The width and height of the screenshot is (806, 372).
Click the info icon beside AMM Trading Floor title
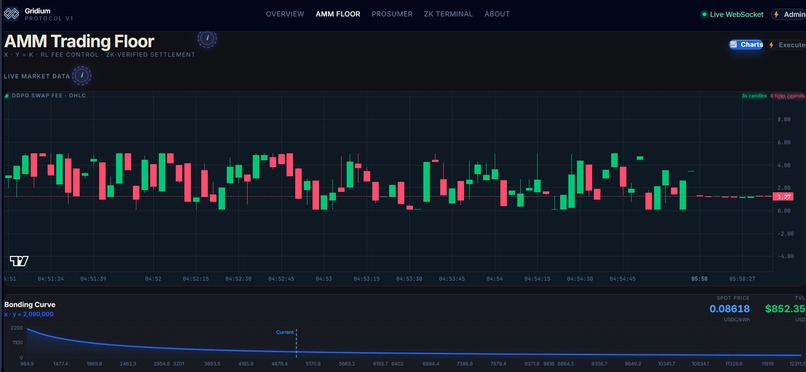(207, 38)
